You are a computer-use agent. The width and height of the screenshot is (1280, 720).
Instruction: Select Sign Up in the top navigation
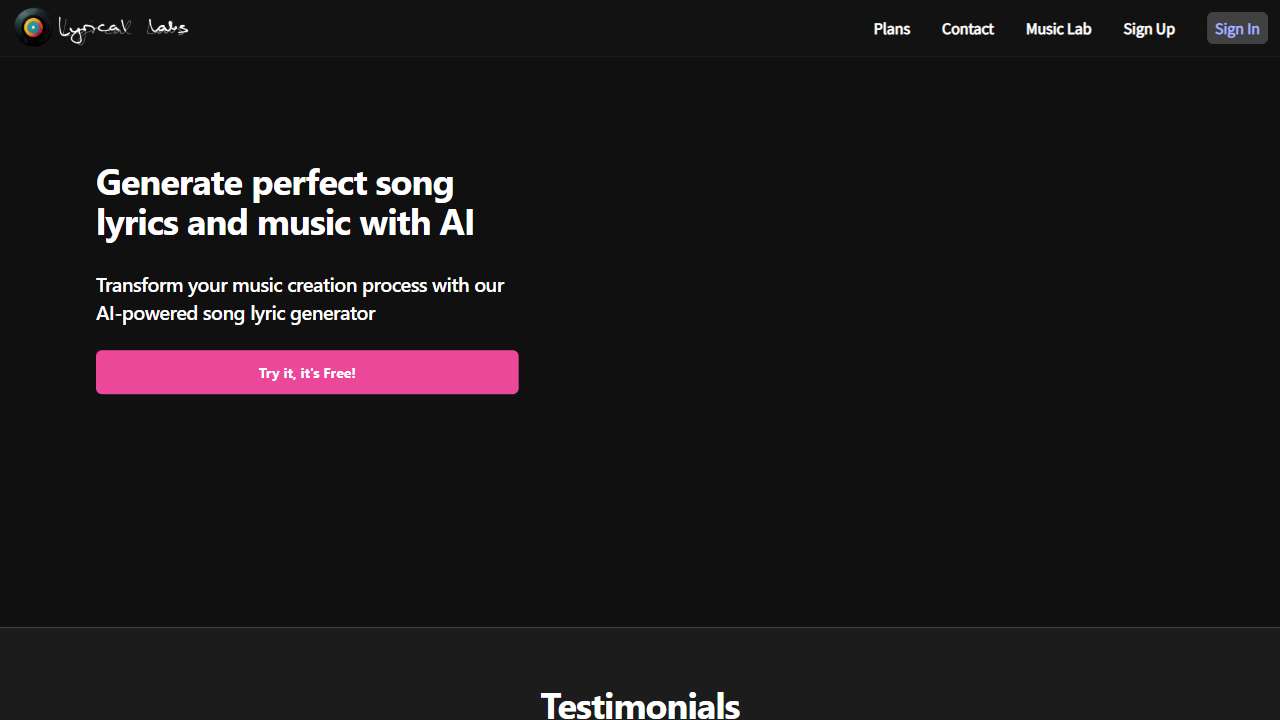point(1148,29)
